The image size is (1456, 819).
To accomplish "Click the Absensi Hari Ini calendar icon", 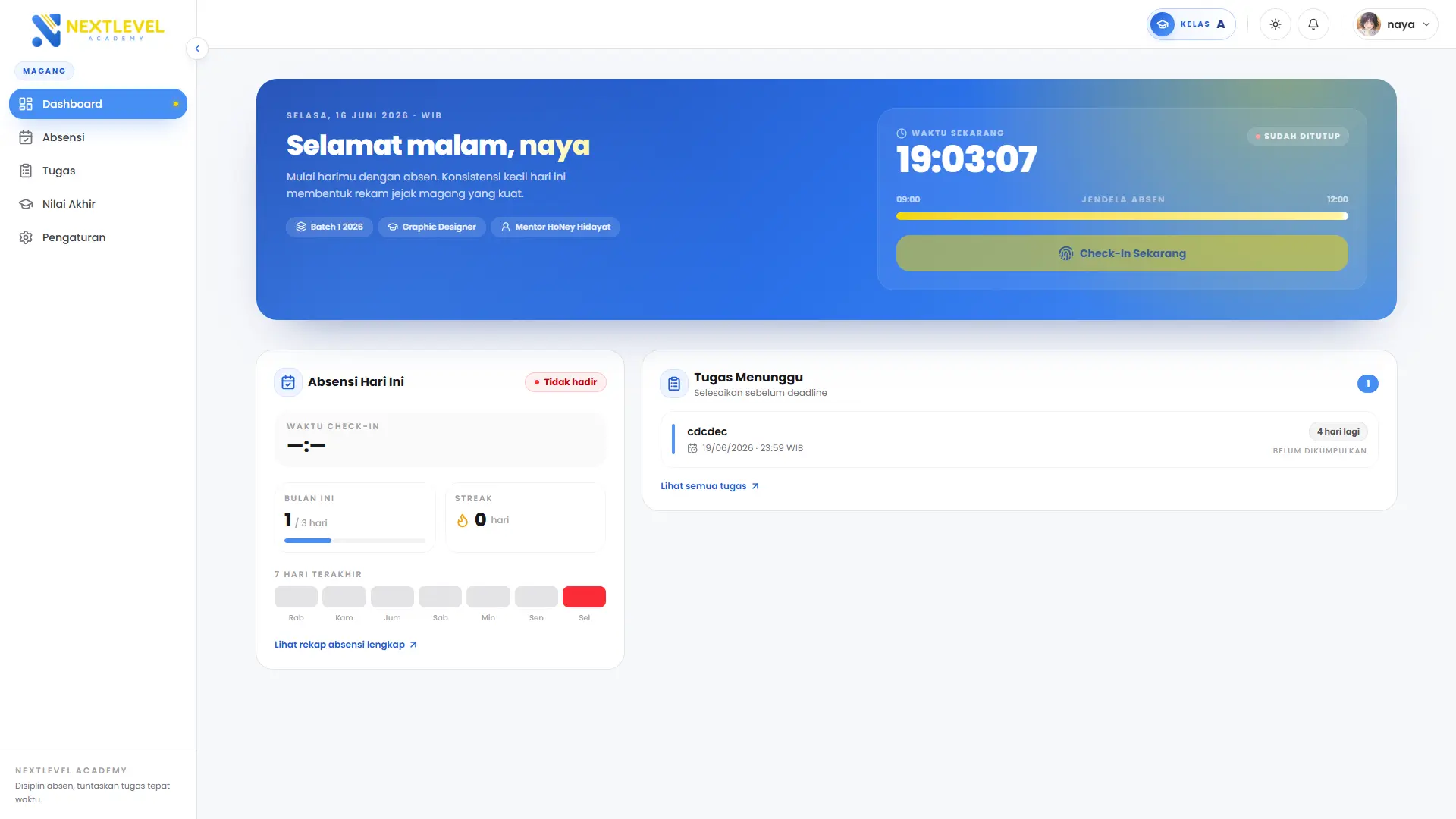I will pos(288,382).
